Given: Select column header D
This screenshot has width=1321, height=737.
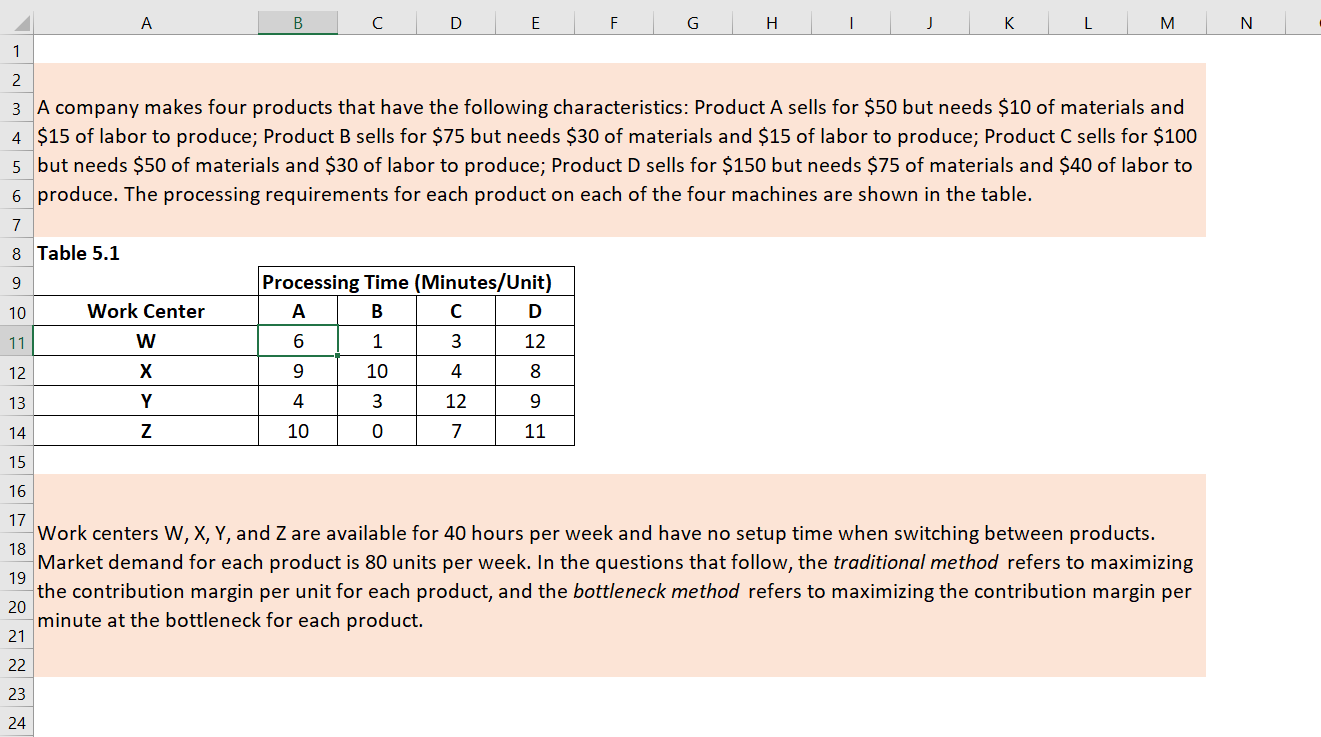Looking at the screenshot, I should click(x=456, y=22).
